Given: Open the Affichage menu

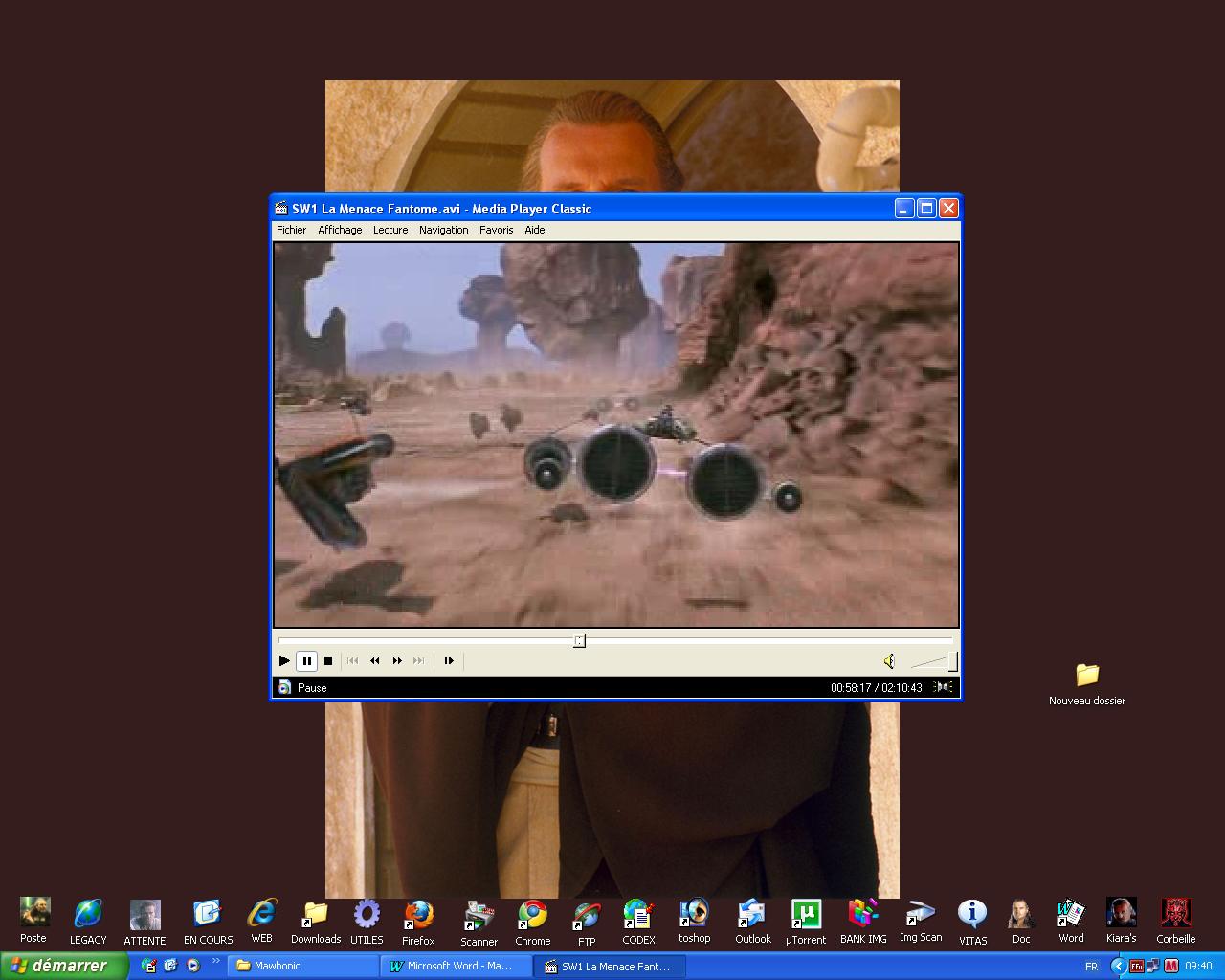Looking at the screenshot, I should [x=340, y=230].
